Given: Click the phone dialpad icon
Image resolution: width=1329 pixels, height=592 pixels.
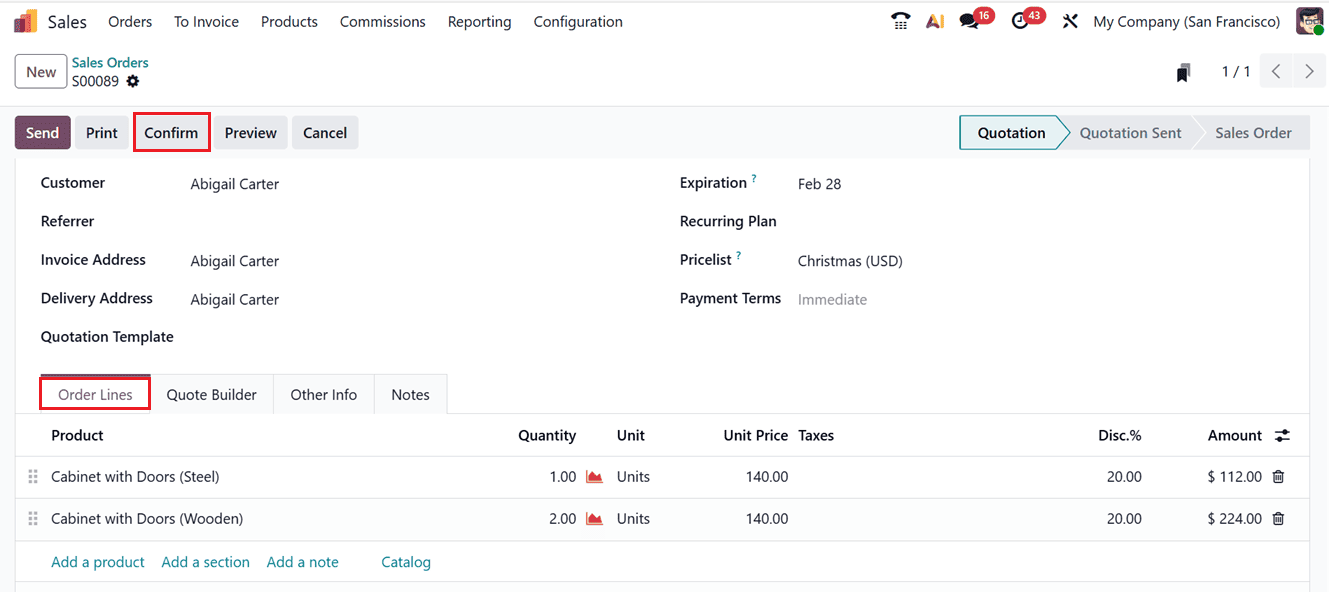Looking at the screenshot, I should point(900,20).
